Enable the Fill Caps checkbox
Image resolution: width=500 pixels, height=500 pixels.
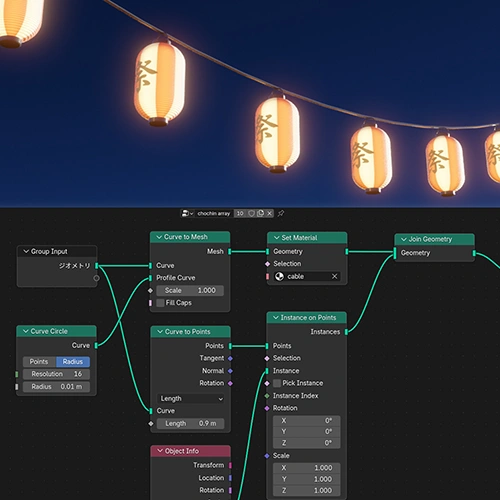pos(160,303)
